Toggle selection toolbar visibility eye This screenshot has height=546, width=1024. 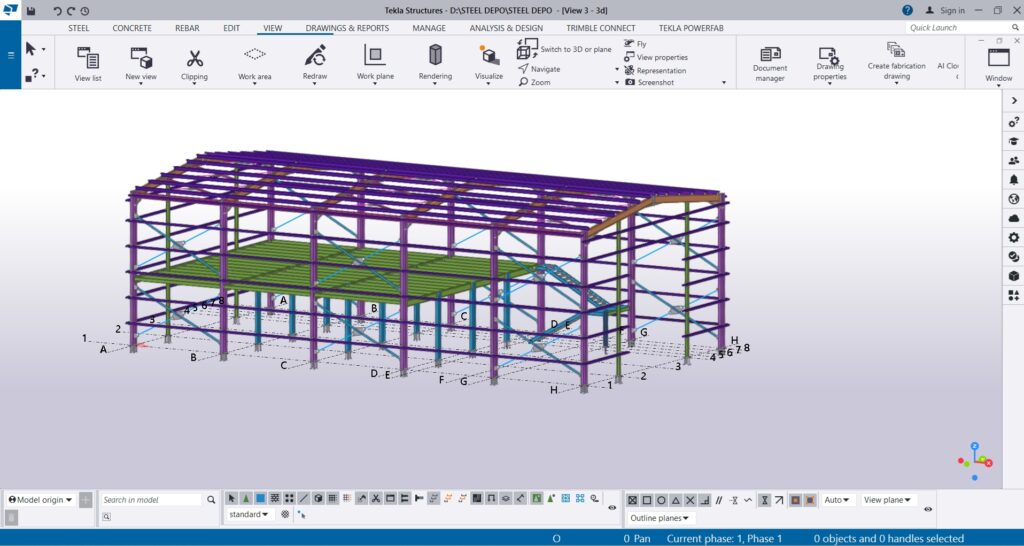[x=612, y=507]
